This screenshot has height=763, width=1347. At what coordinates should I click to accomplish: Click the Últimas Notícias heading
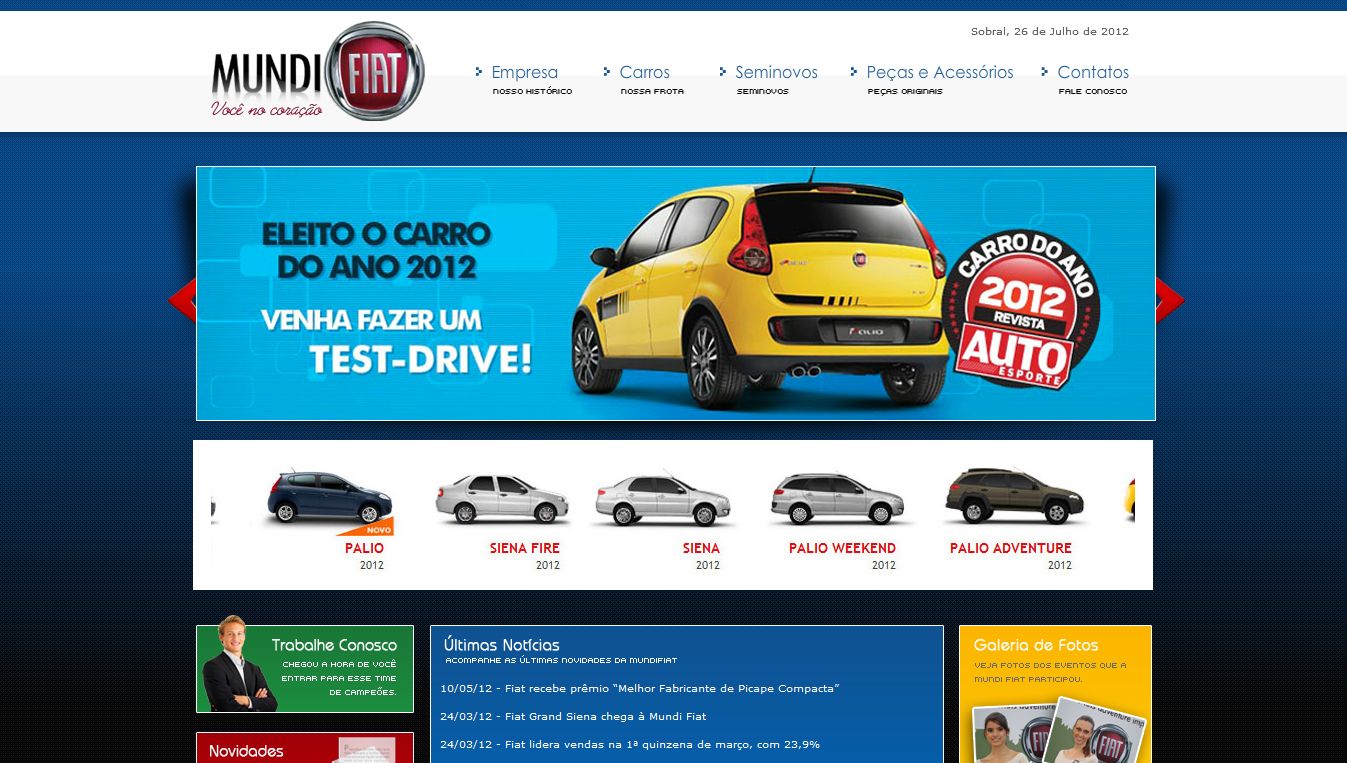click(502, 645)
